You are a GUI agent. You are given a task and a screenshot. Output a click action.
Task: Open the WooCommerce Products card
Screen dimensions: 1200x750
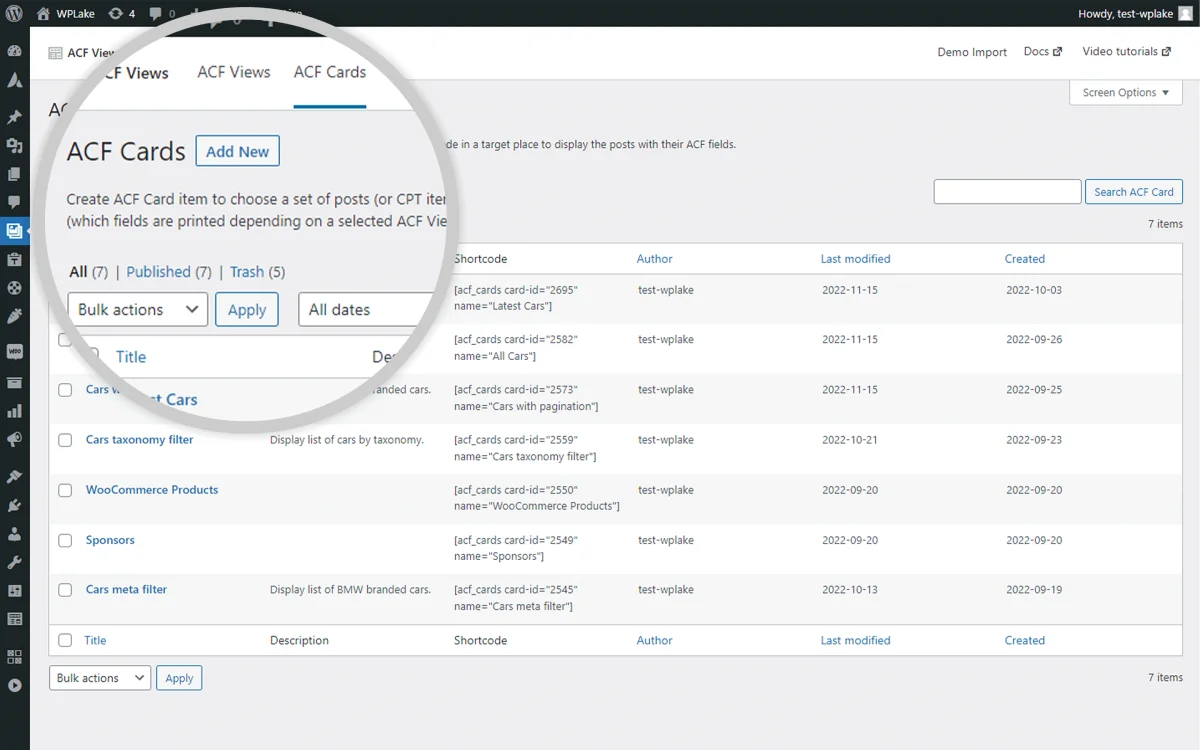152,490
